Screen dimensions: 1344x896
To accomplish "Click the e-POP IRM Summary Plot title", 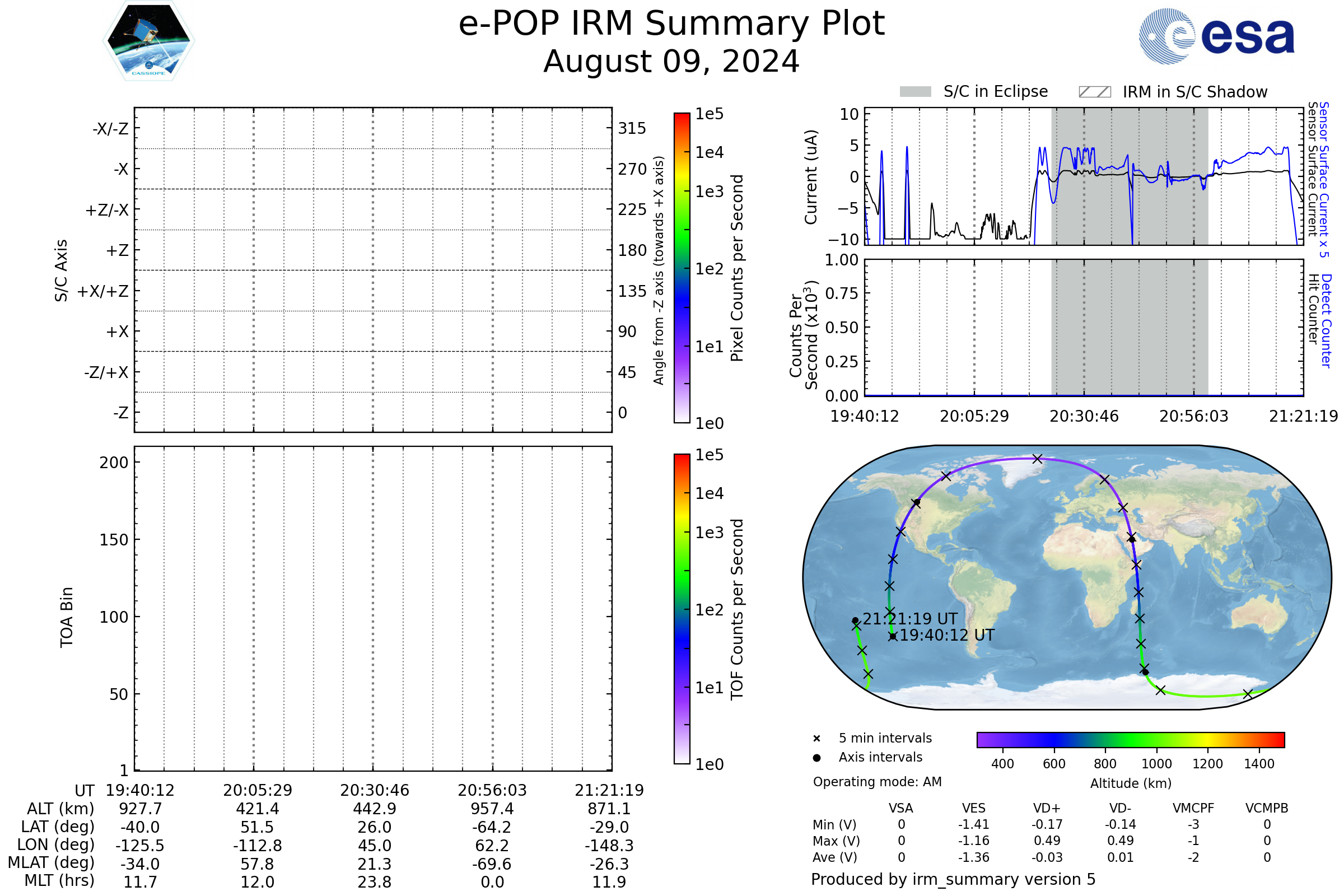I will [x=671, y=24].
